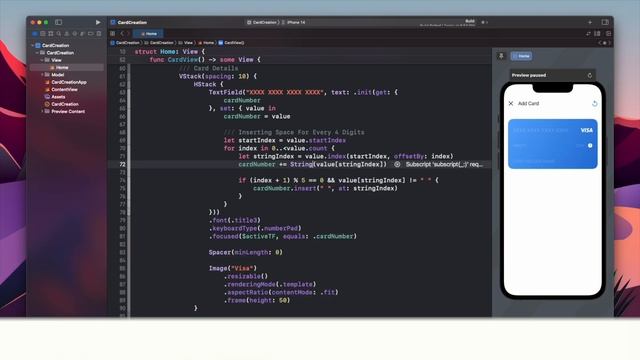Open the report navigator icon
640x360 pixels.
pyautogui.click(x=99, y=33)
